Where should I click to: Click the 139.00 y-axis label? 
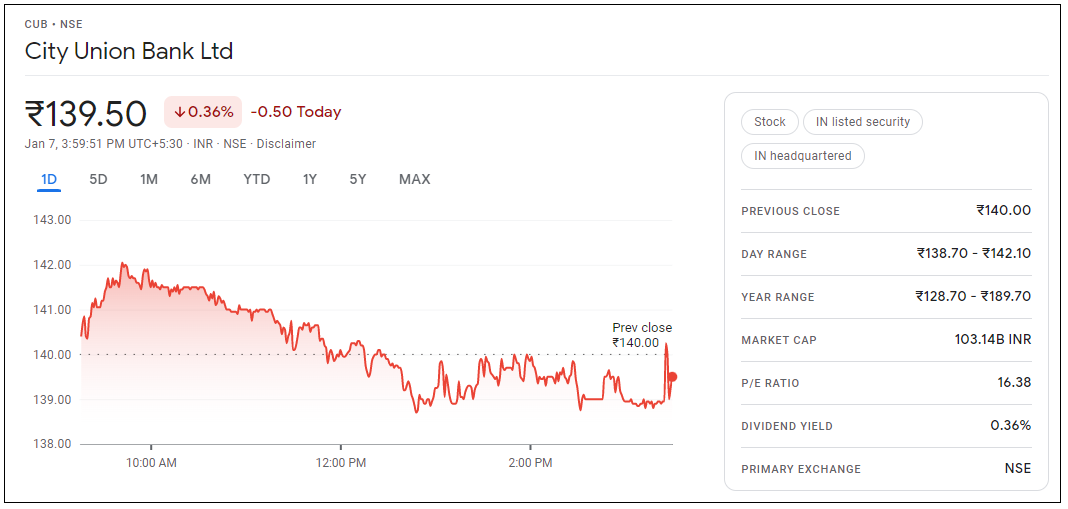pyautogui.click(x=51, y=399)
